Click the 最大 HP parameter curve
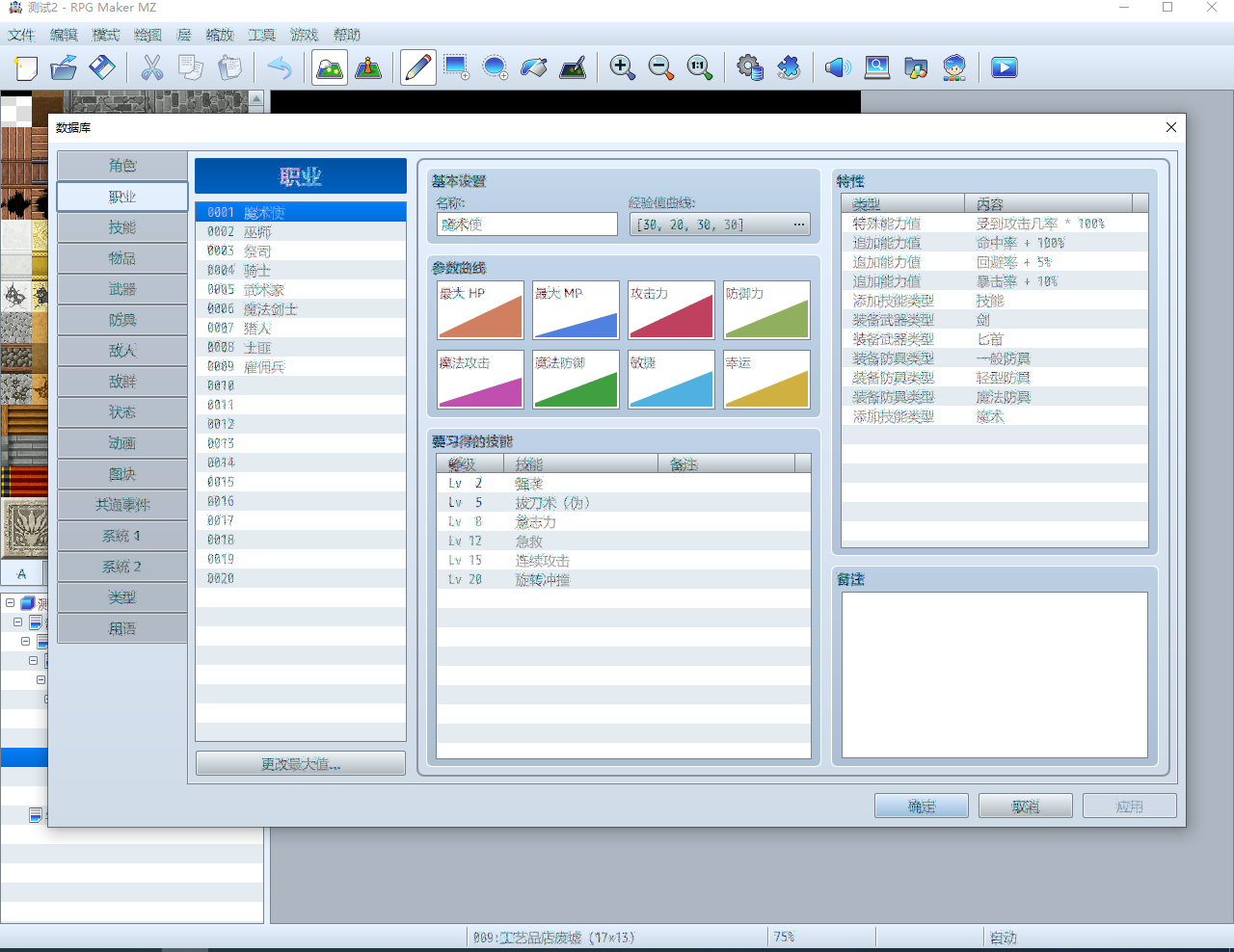1234x952 pixels. (x=481, y=310)
